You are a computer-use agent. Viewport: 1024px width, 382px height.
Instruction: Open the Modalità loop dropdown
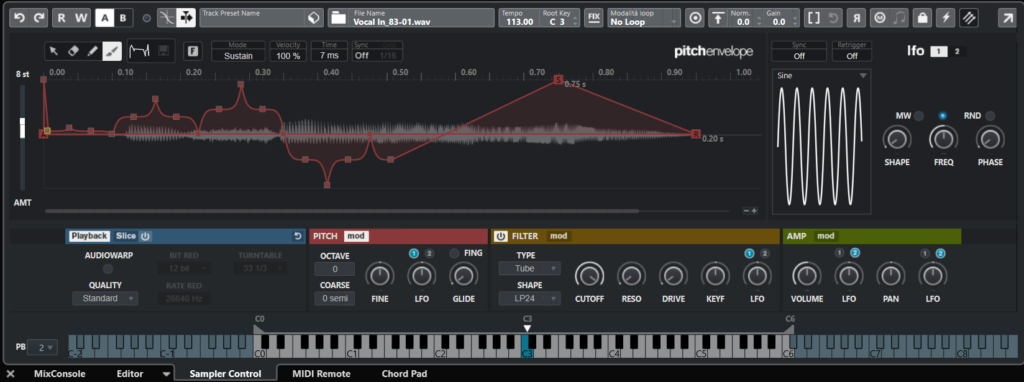tap(643, 18)
